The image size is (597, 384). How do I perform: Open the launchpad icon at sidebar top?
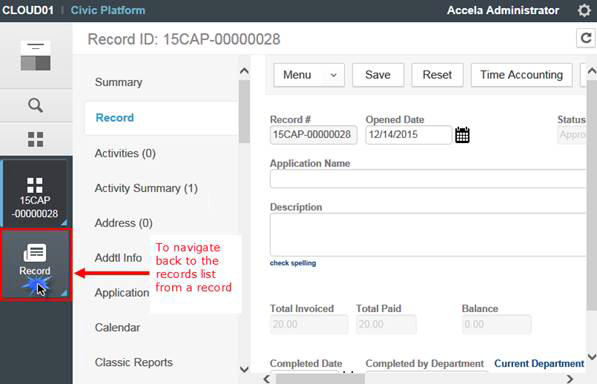pos(35,56)
